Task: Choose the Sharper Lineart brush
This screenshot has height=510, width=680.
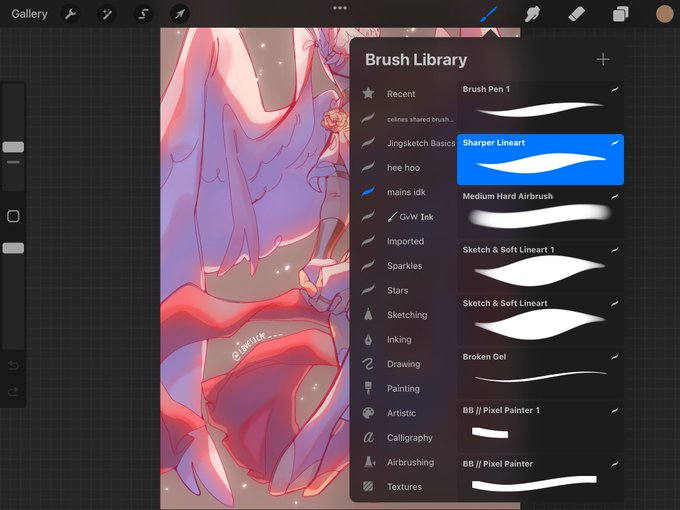Action: pyautogui.click(x=540, y=160)
